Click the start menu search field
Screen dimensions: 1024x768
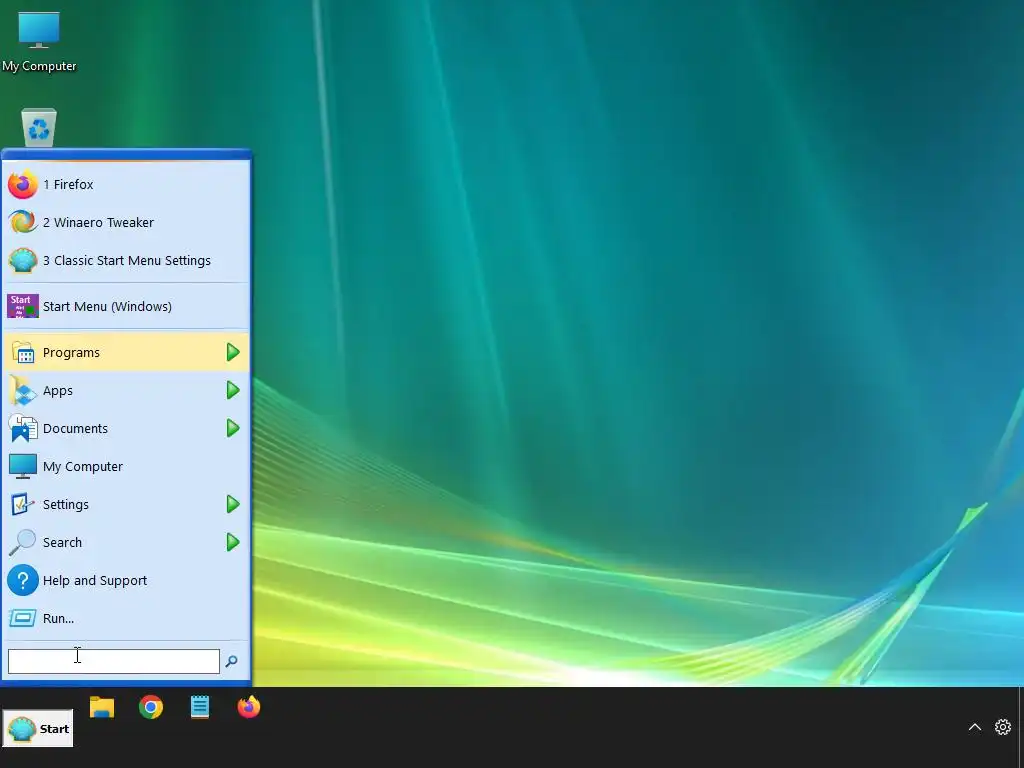114,662
